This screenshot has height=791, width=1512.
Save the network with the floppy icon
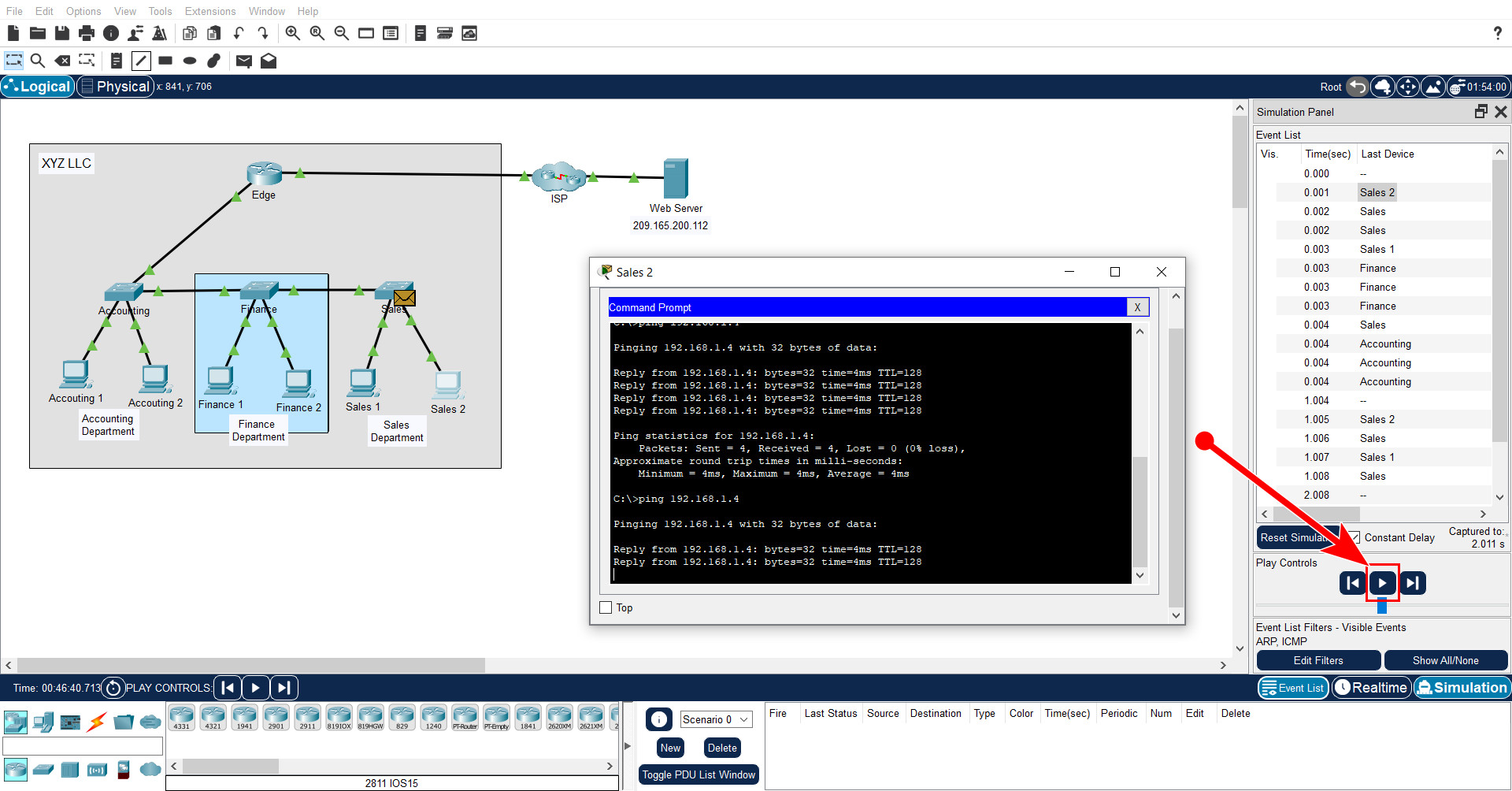coord(62,33)
